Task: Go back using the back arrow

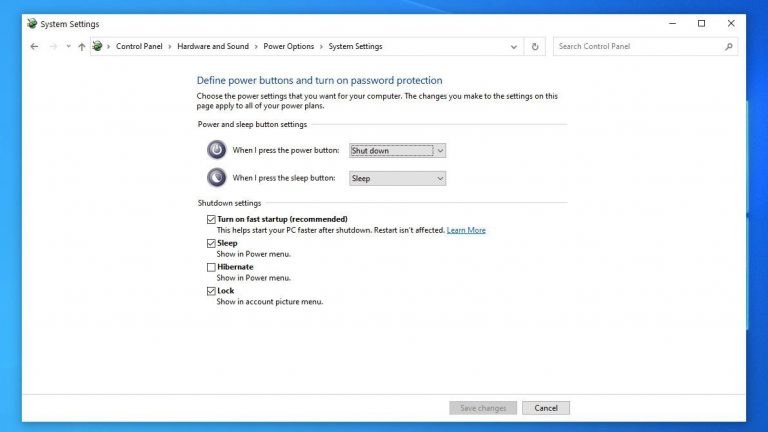Action: [34, 47]
